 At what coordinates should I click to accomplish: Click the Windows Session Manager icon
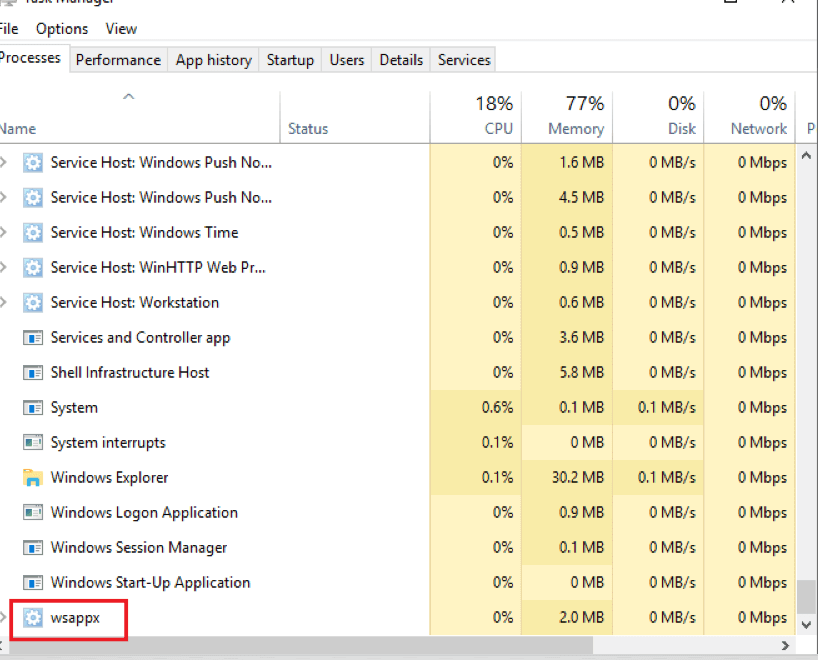click(33, 548)
